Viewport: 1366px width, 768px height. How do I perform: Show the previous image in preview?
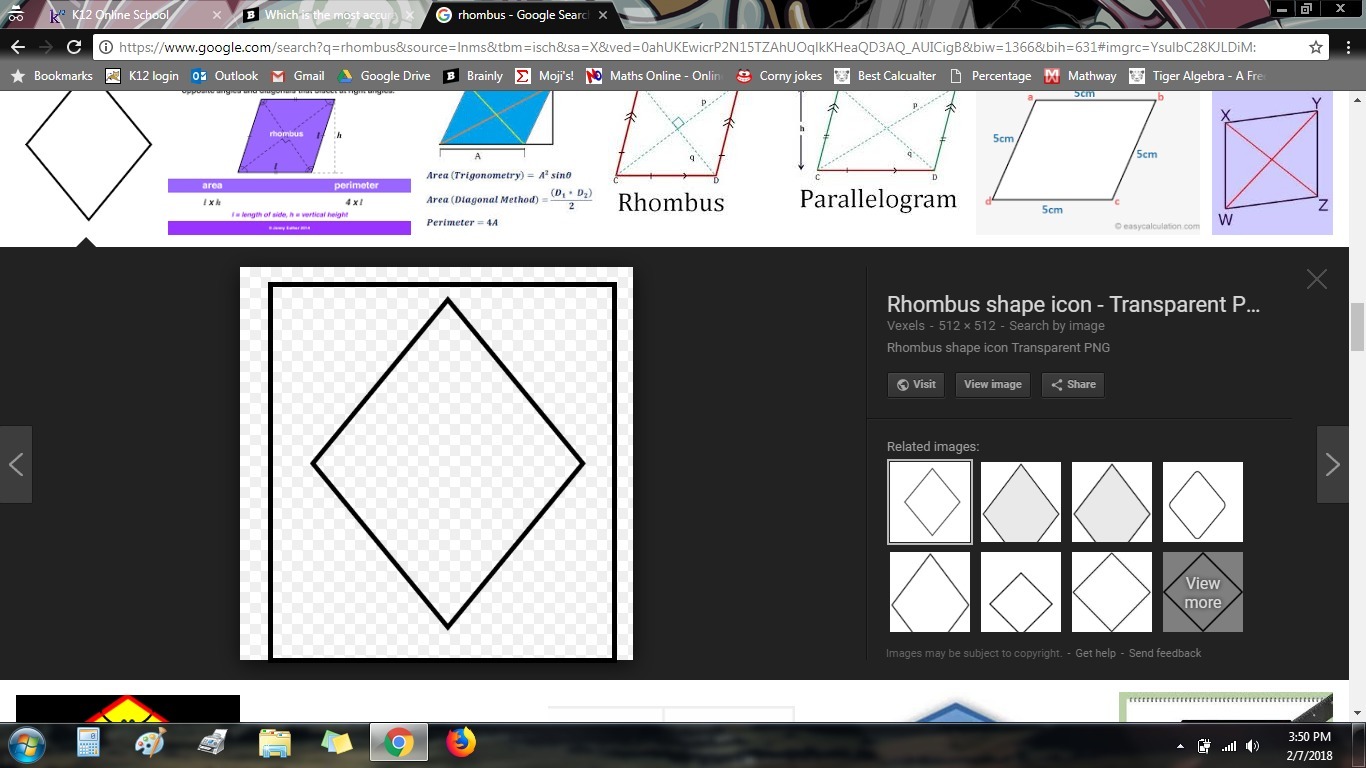[x=16, y=464]
